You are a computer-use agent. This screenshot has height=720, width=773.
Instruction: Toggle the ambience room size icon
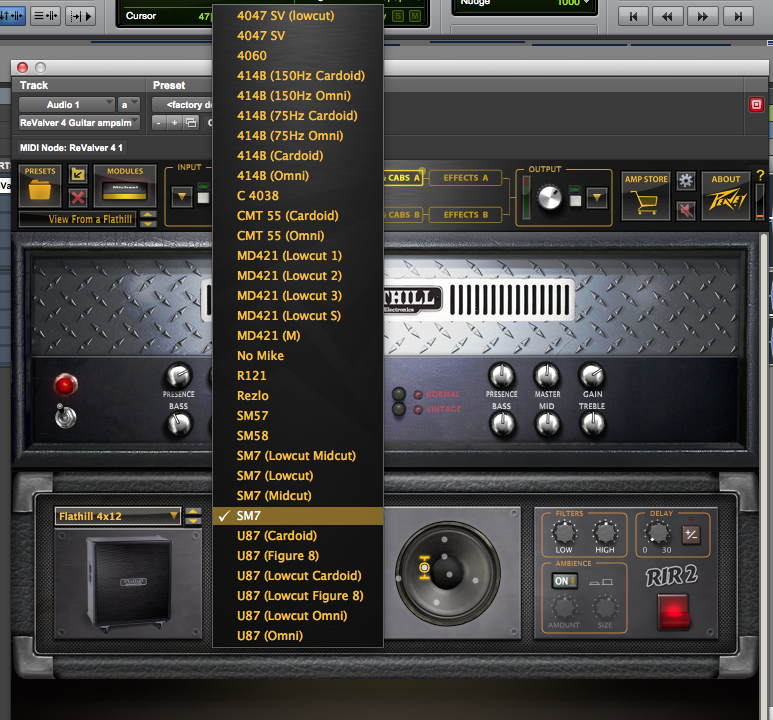point(601,582)
